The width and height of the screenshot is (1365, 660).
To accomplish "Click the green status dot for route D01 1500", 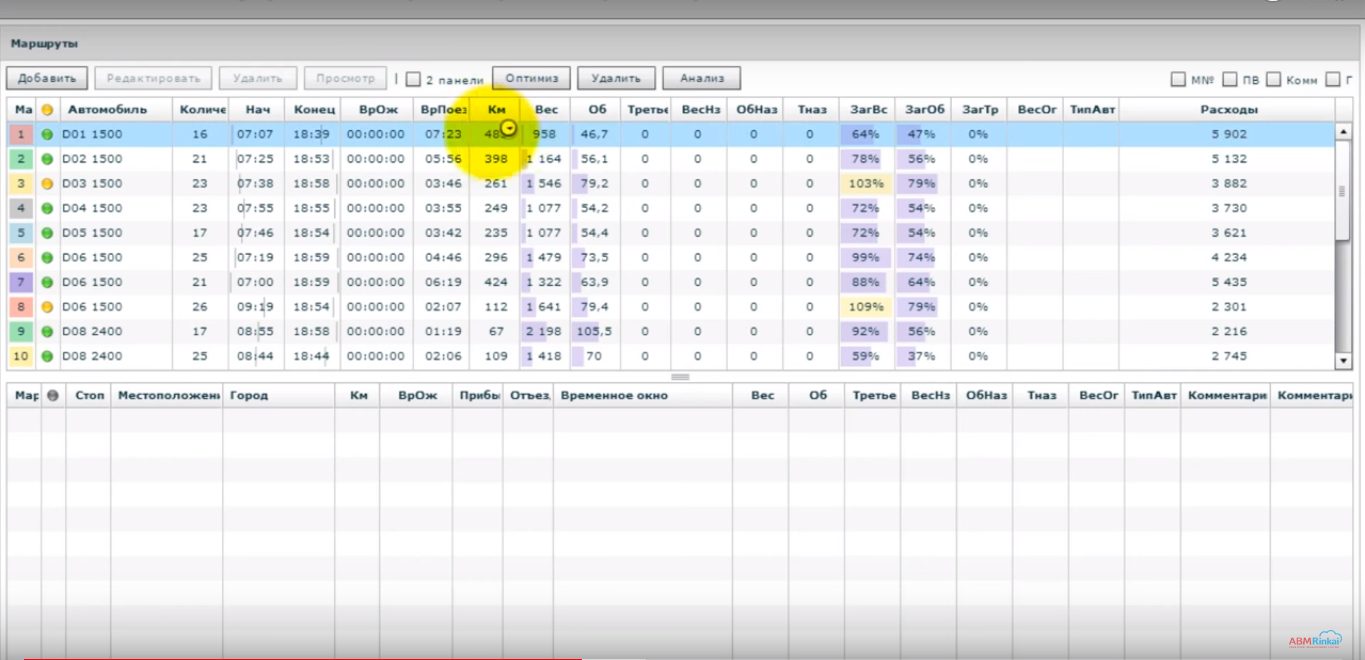I will [47, 134].
